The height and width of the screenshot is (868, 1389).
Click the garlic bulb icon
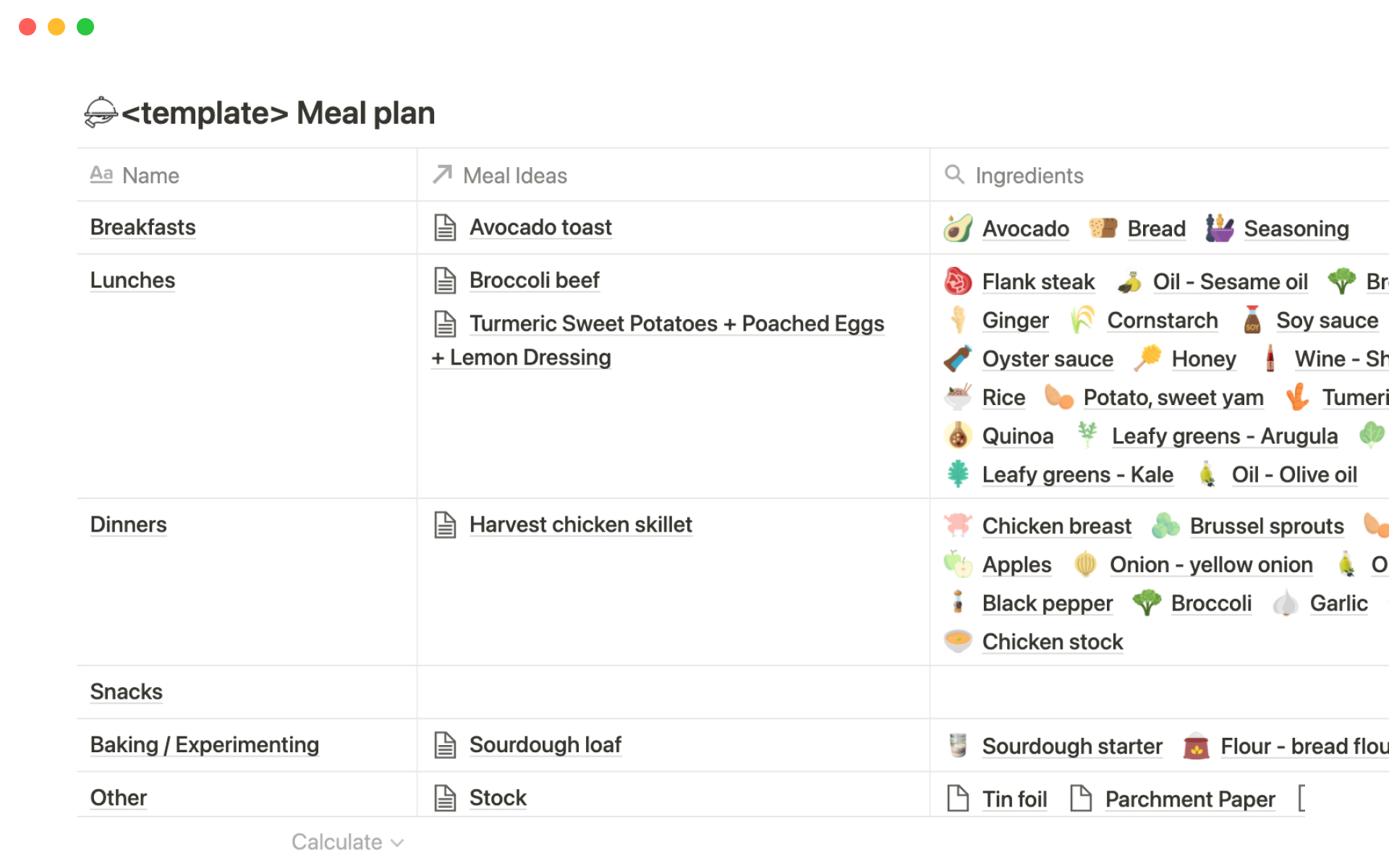pyautogui.click(x=1286, y=603)
